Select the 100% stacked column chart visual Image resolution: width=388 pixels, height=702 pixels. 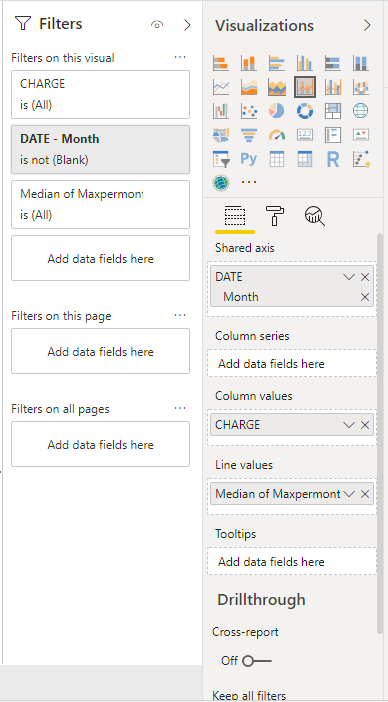(x=360, y=63)
